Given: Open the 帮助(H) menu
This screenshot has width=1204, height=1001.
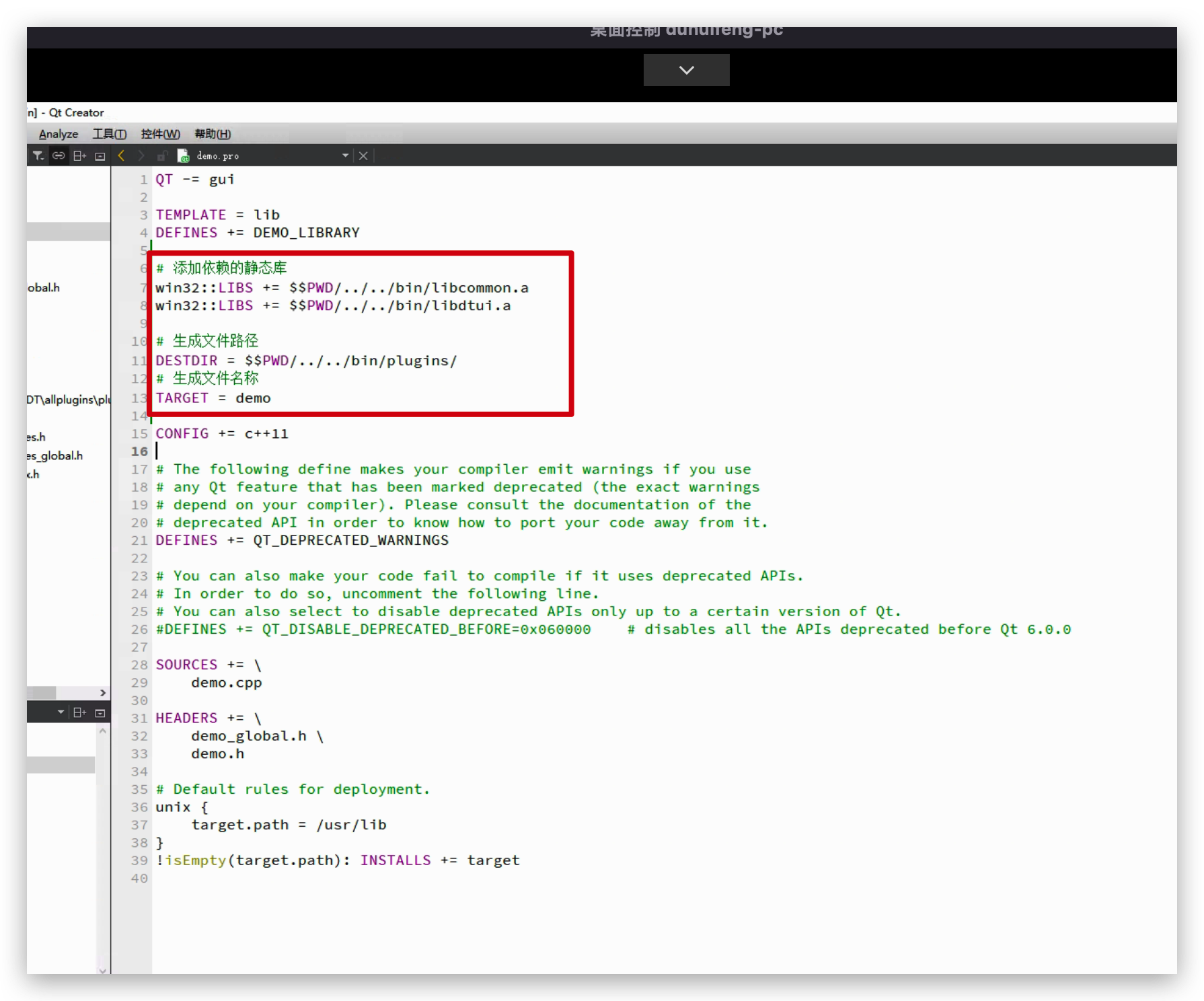Looking at the screenshot, I should [213, 134].
